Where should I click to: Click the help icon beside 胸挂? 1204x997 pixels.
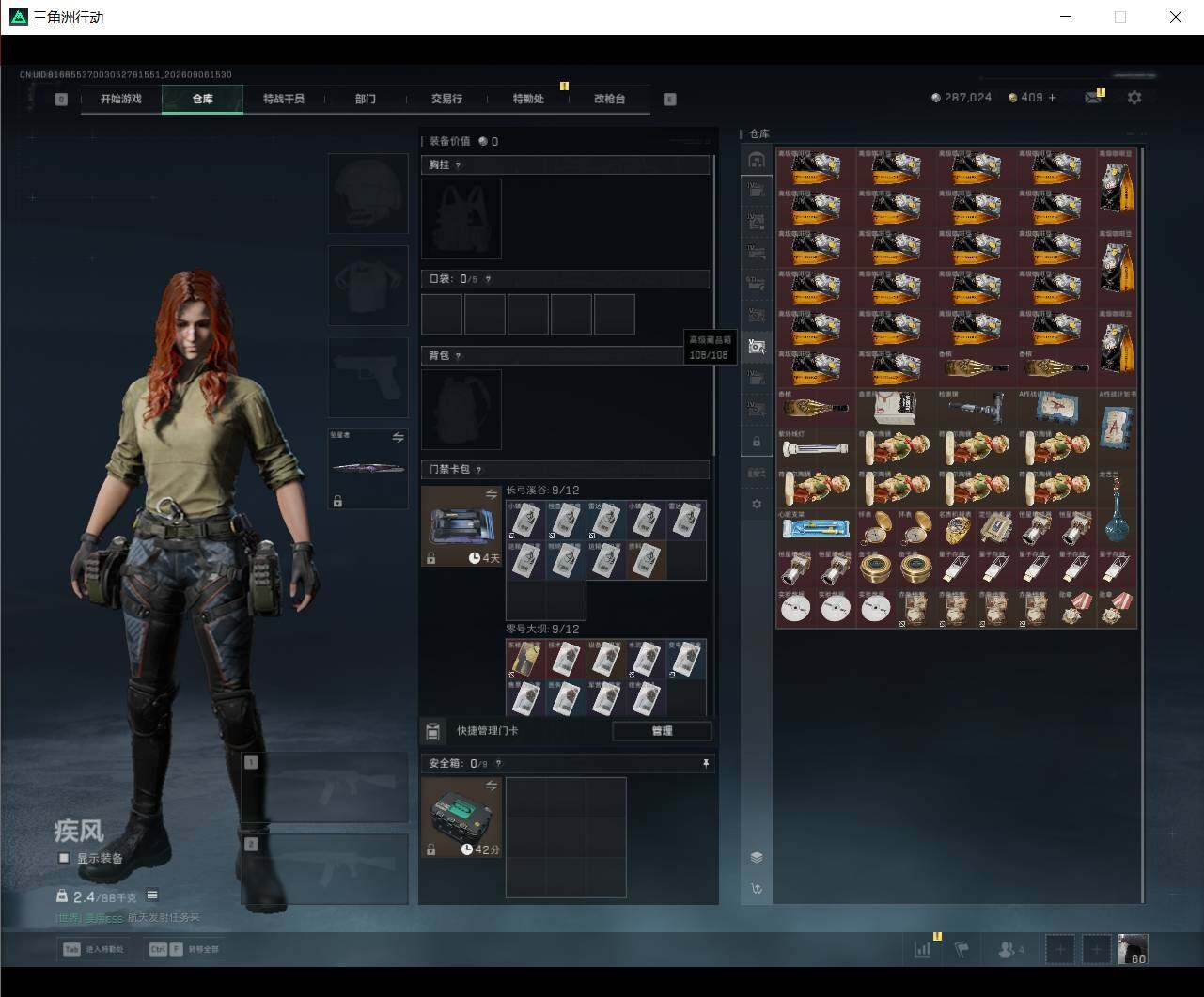tap(459, 165)
